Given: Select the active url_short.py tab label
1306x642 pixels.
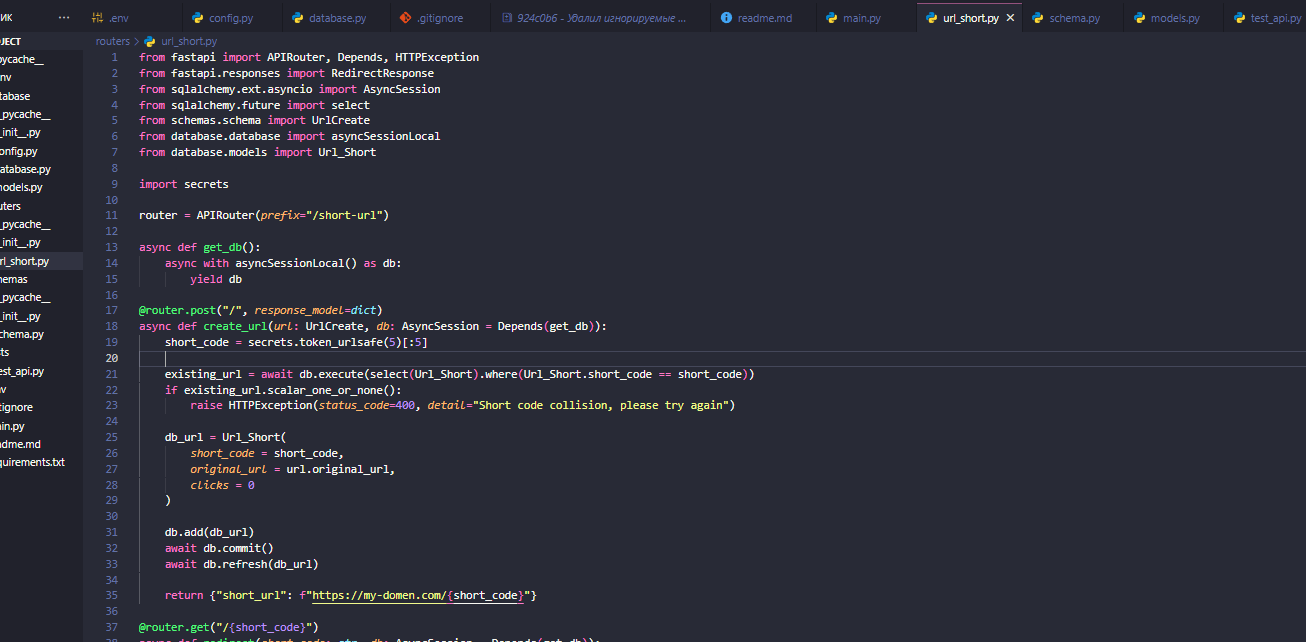Looking at the screenshot, I should point(970,18).
